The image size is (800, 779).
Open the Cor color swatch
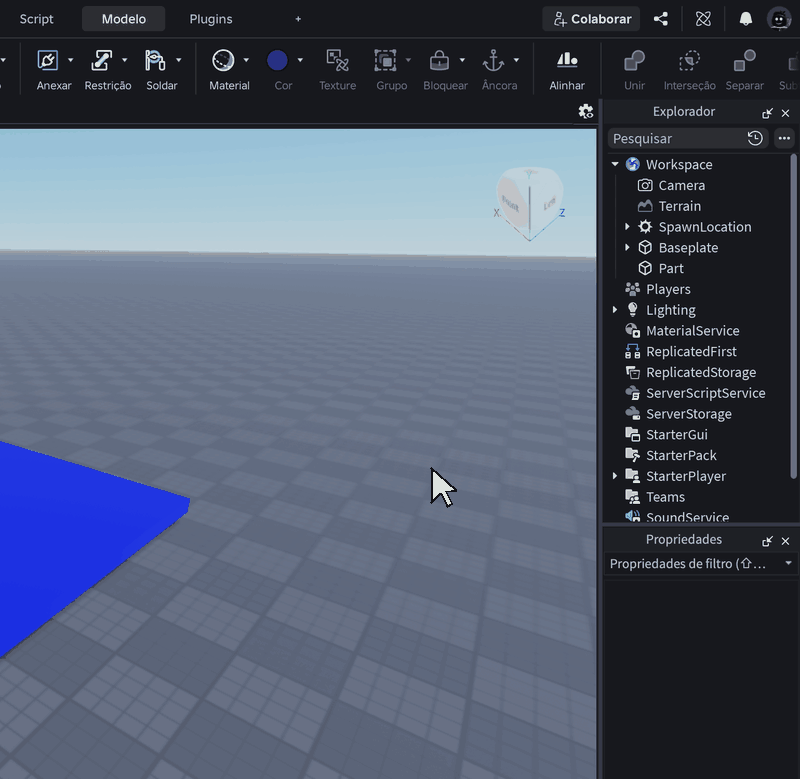(x=277, y=60)
